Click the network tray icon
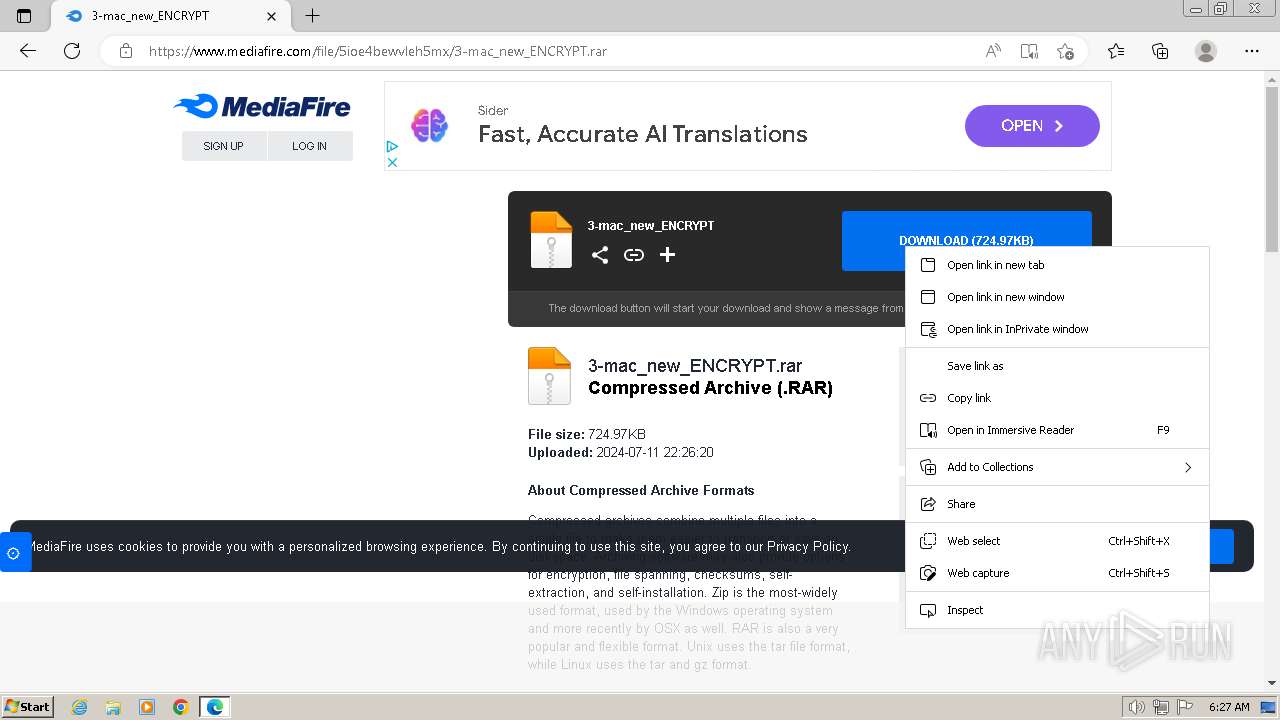Screen dimensions: 1280x720 point(1161,707)
